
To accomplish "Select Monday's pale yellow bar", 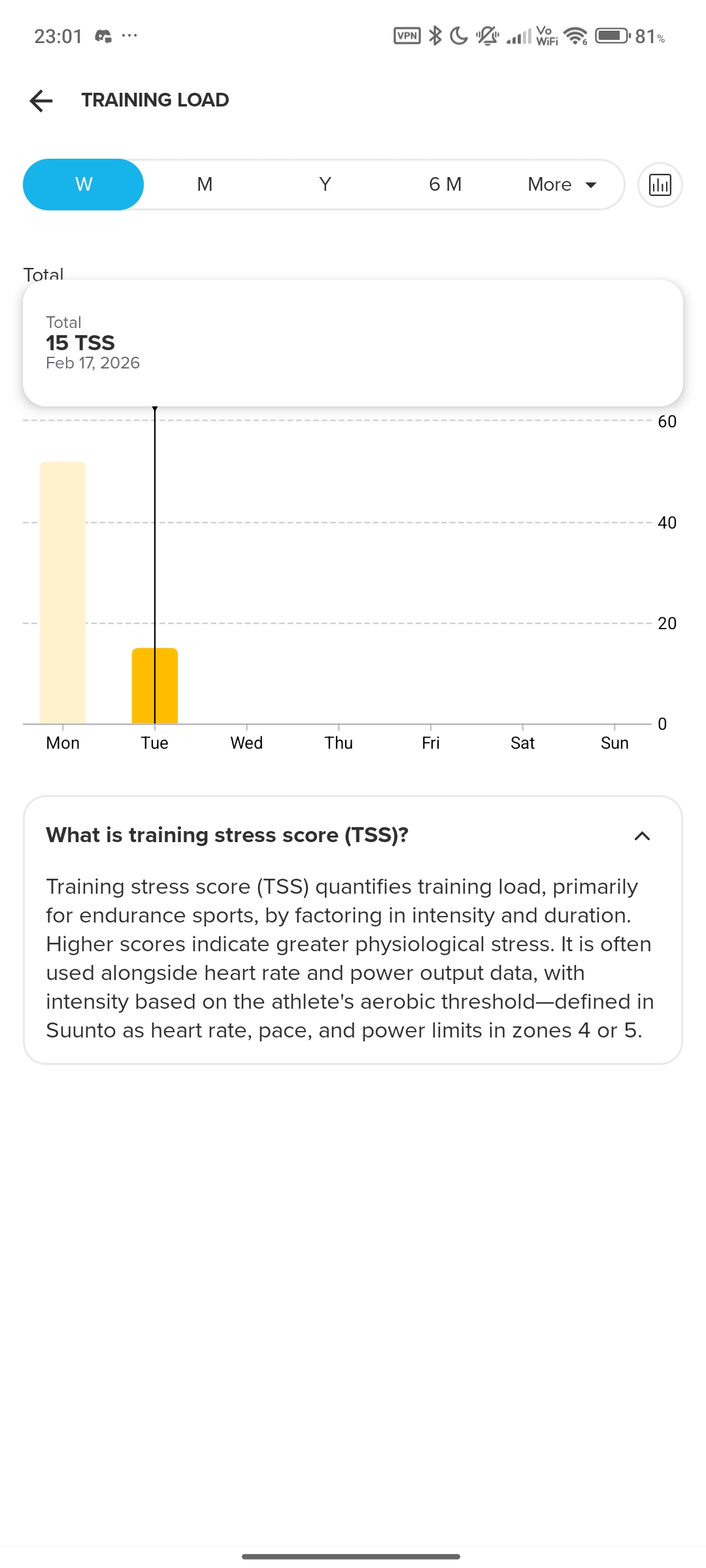I will click(63, 592).
